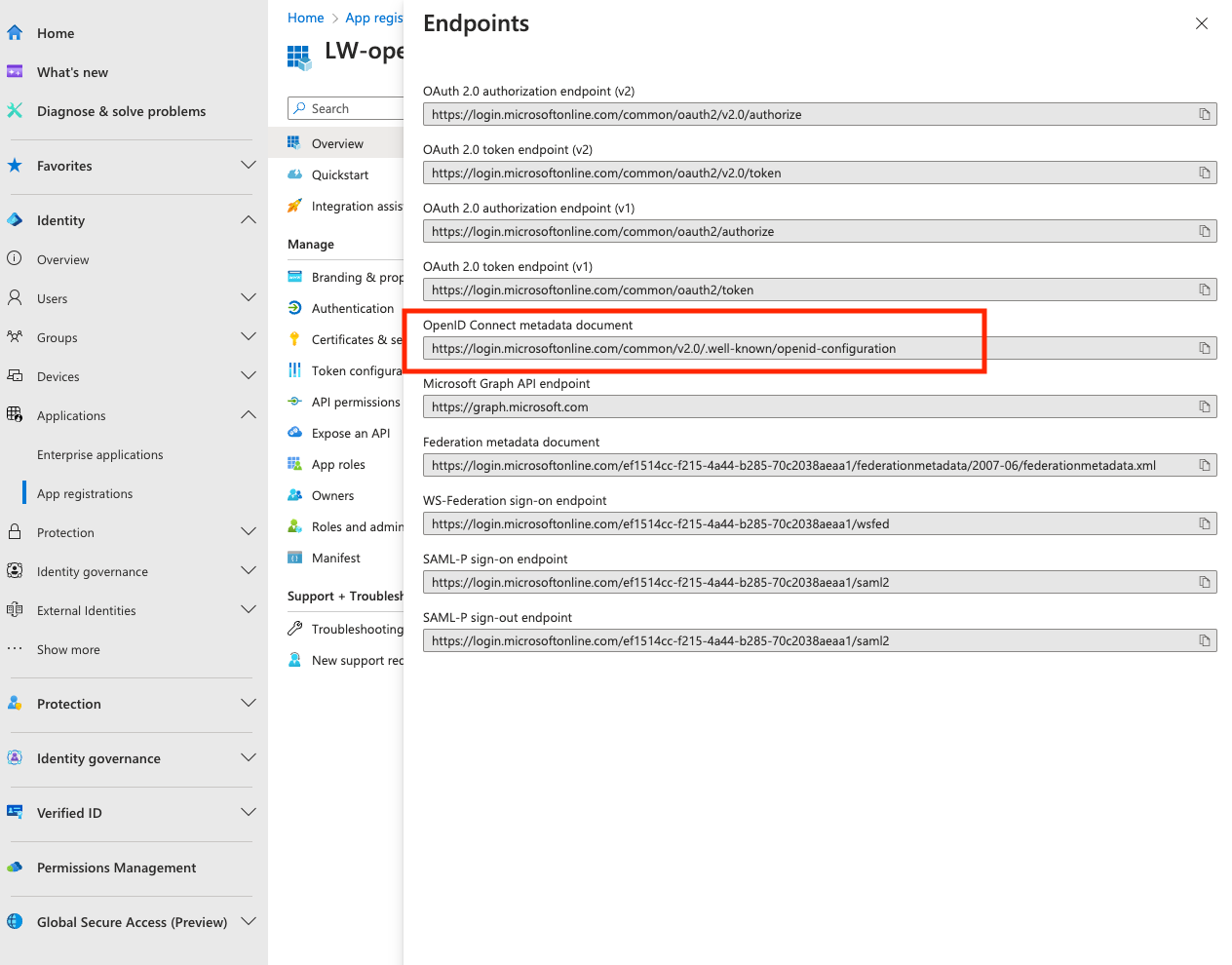This screenshot has width=1232, height=965.
Task: Go to App registrations breadcrumb link
Action: 374,18
